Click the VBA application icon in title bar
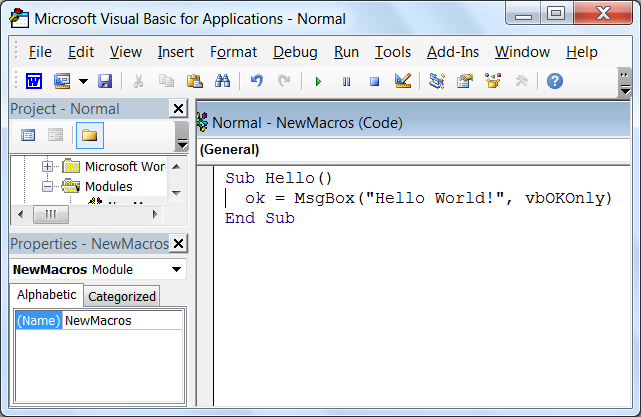 [x=19, y=18]
